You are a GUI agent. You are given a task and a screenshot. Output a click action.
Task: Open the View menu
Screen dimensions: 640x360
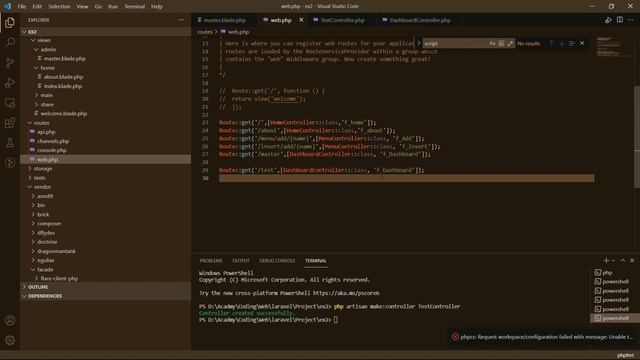tap(82, 7)
